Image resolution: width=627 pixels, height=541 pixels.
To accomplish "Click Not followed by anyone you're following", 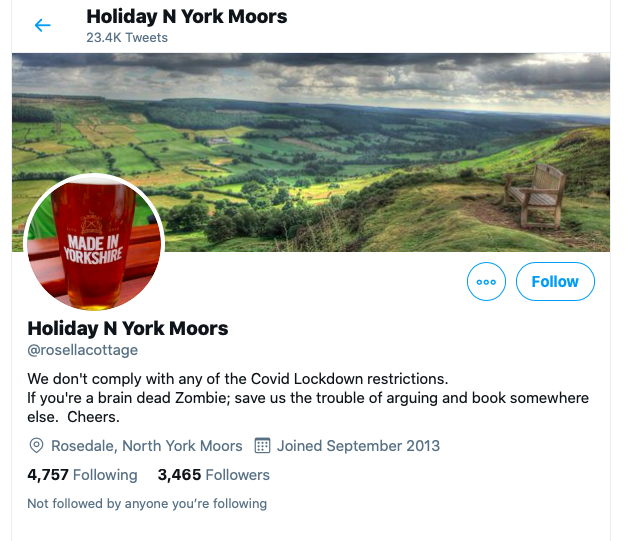I will pyautogui.click(x=147, y=503).
